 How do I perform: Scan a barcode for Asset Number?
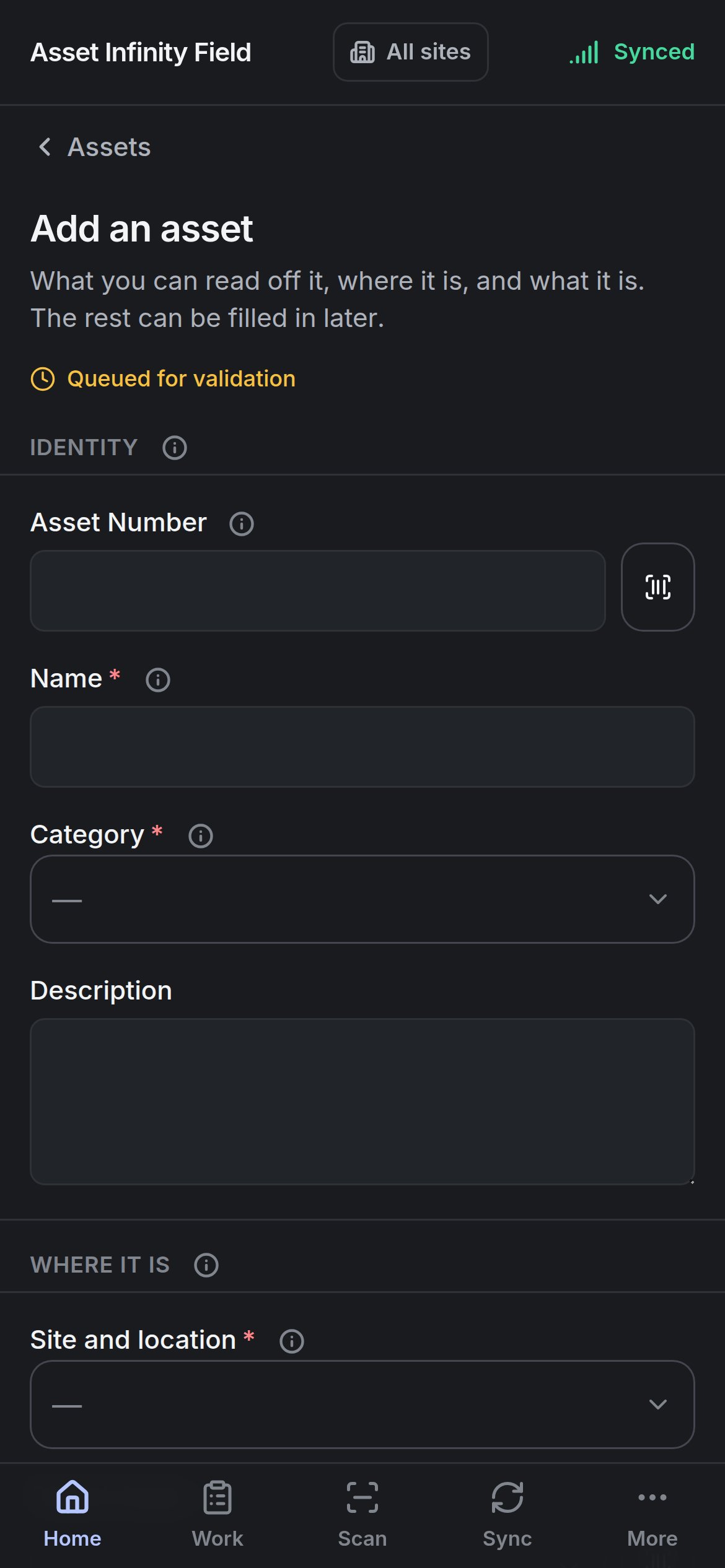[x=657, y=587]
